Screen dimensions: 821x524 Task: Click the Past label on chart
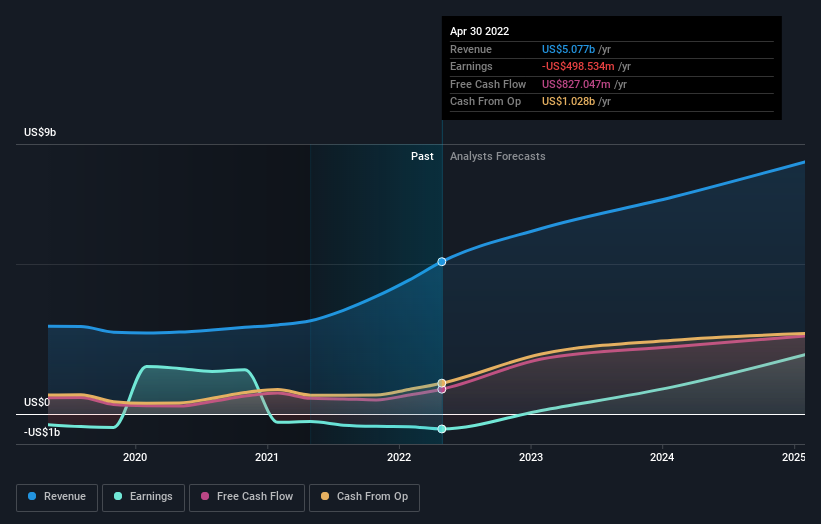pos(422,157)
